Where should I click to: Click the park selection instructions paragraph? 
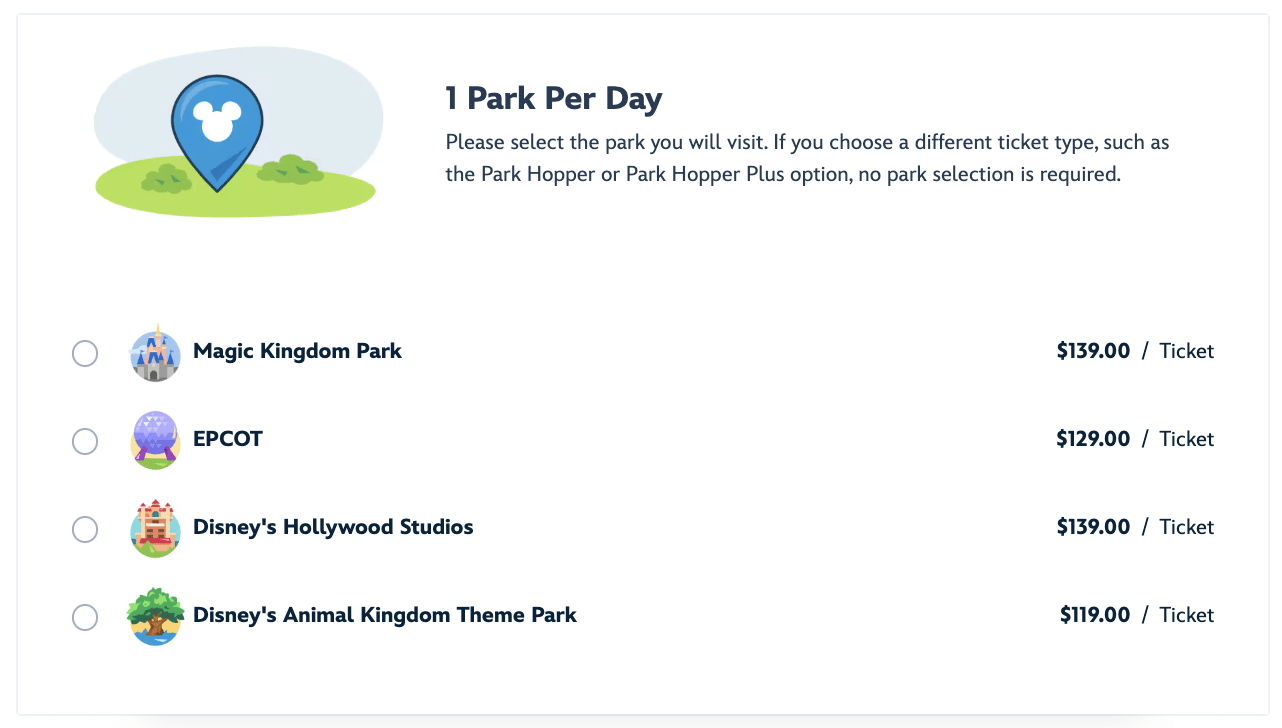(807, 158)
